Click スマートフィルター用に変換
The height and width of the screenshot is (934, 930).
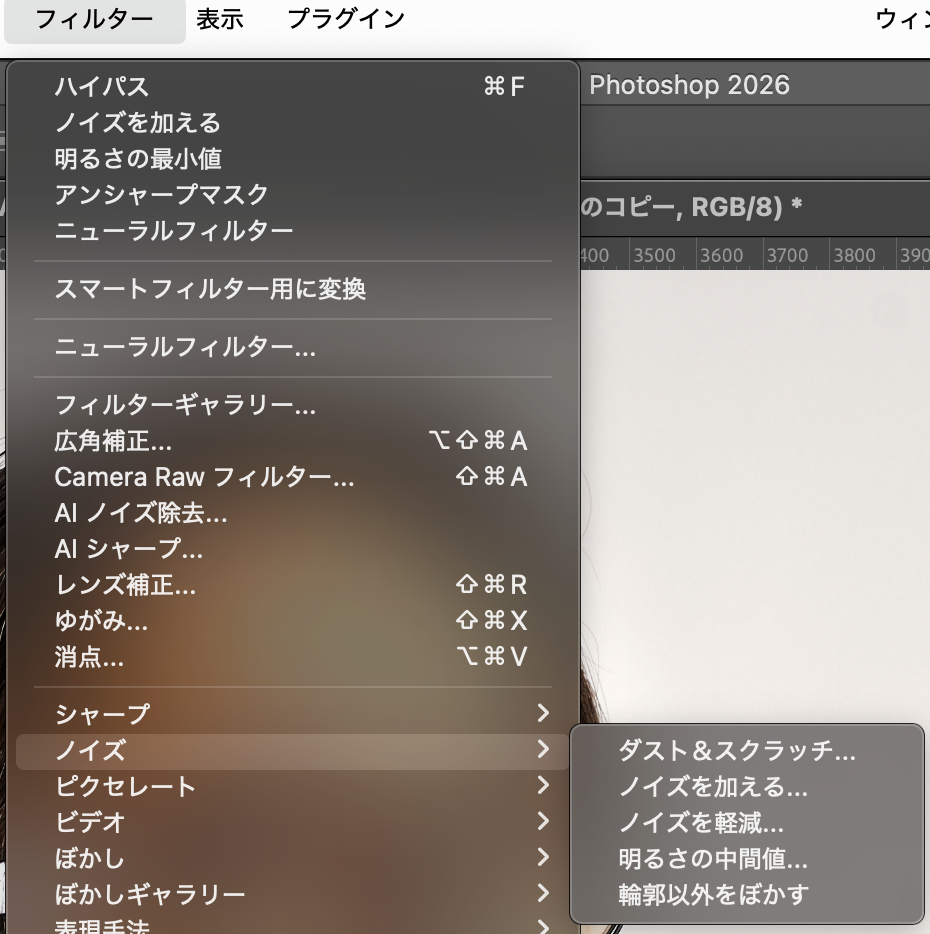[x=210, y=290]
